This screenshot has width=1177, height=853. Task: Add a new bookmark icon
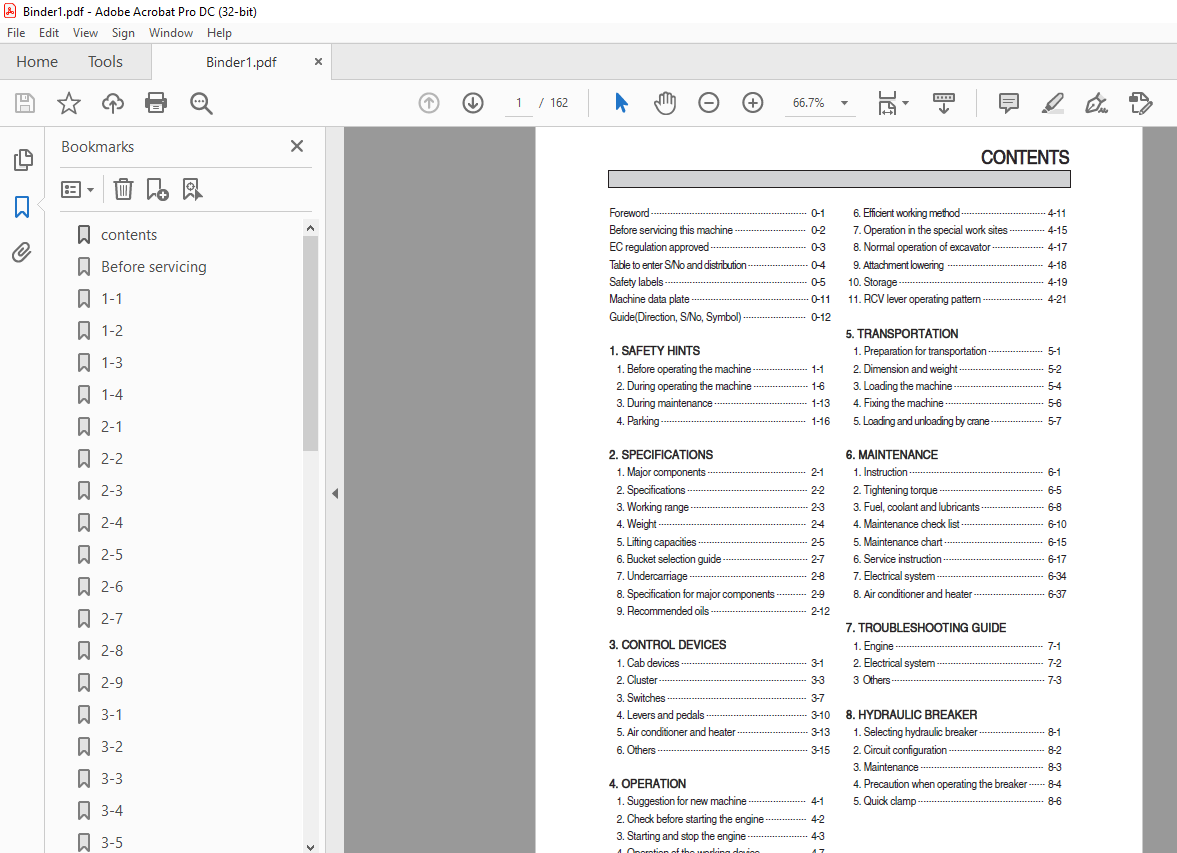pos(158,189)
